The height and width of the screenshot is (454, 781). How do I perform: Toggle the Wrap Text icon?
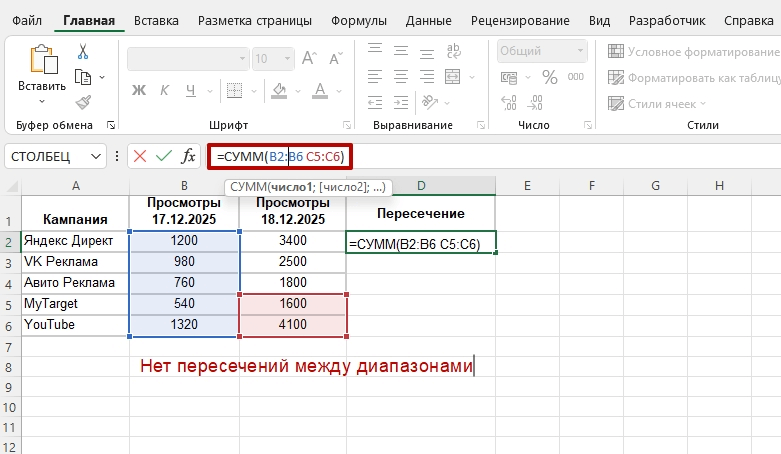[454, 50]
